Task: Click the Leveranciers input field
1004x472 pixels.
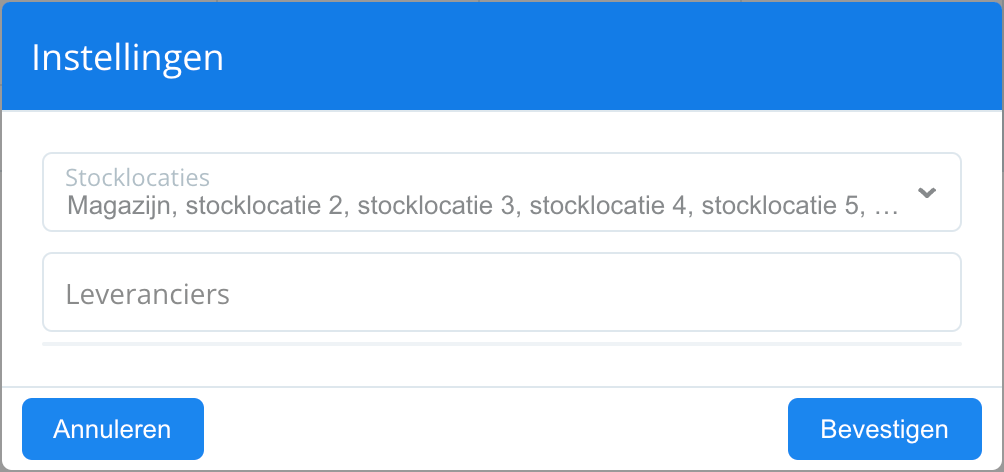Action: [x=502, y=292]
